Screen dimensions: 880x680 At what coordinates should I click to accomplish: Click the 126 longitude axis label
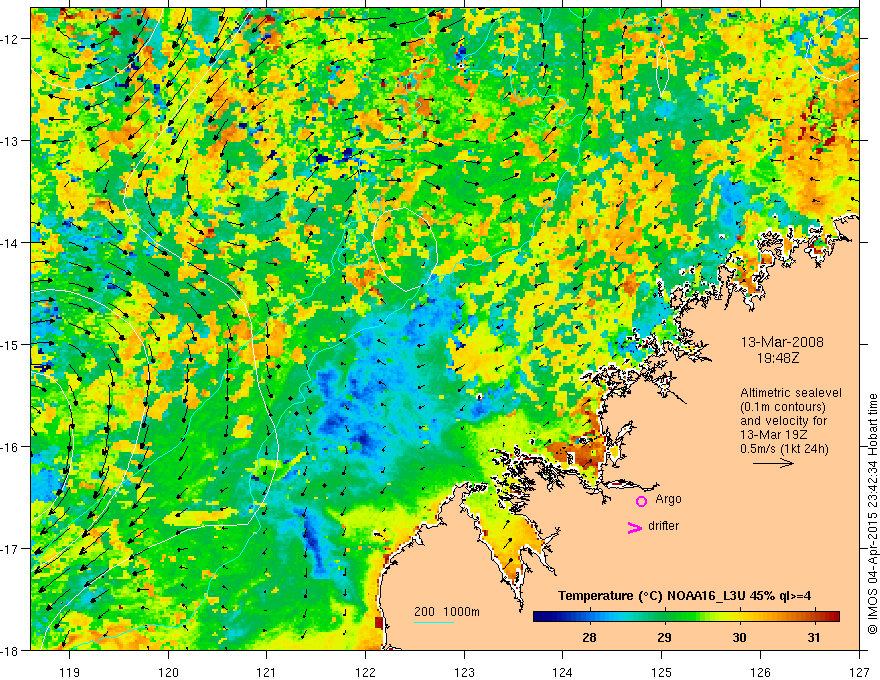(760, 672)
